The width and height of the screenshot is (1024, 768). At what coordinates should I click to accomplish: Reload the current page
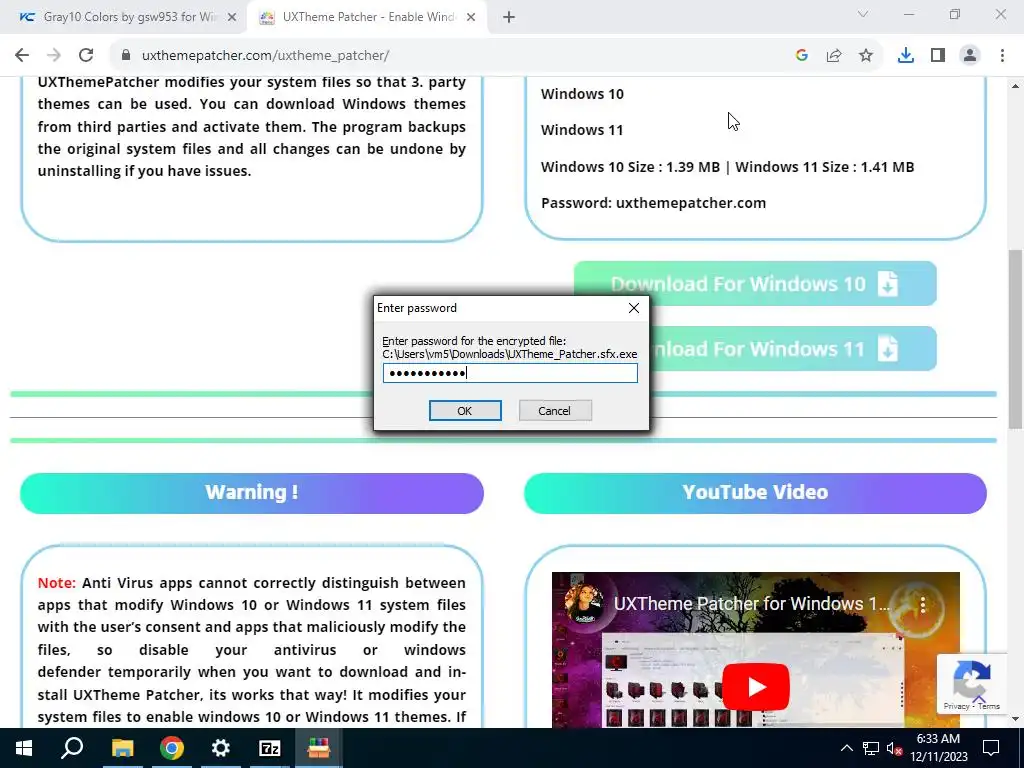(x=86, y=56)
